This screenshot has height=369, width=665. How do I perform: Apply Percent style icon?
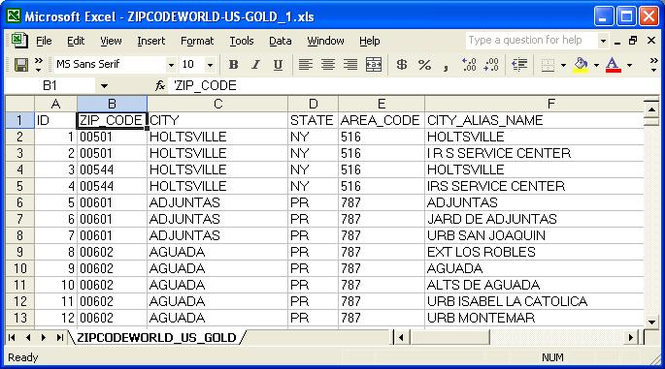[425, 65]
